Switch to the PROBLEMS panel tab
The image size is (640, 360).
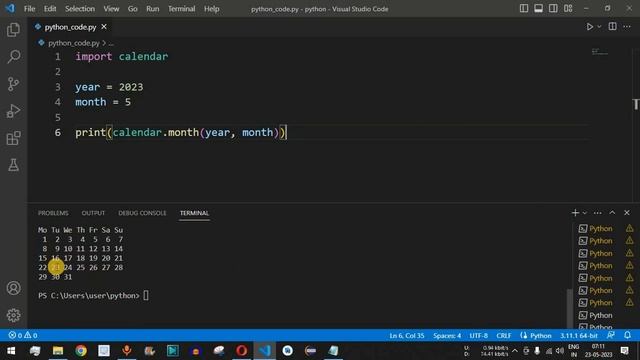[53, 213]
